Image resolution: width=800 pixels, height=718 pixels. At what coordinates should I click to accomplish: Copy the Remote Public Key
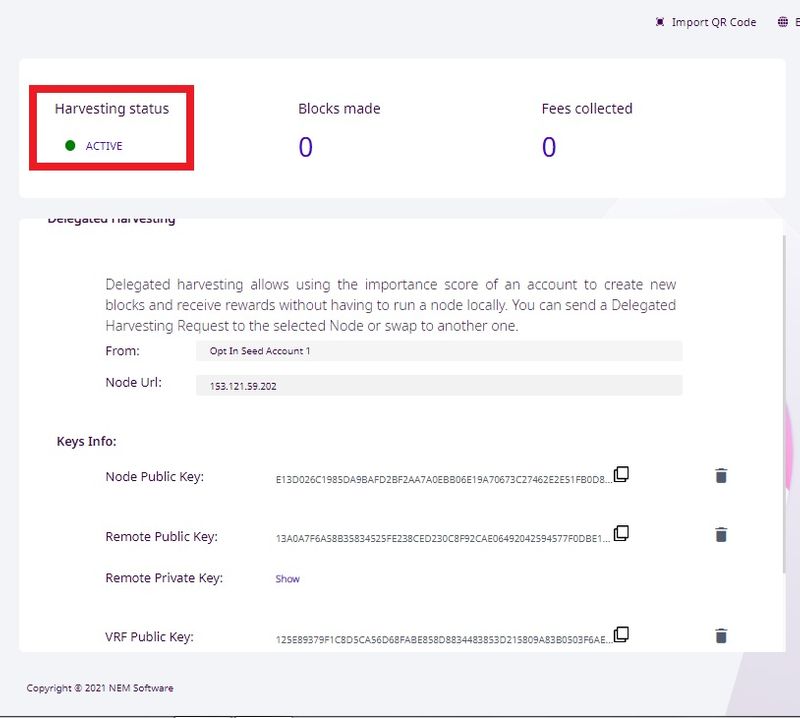(621, 534)
